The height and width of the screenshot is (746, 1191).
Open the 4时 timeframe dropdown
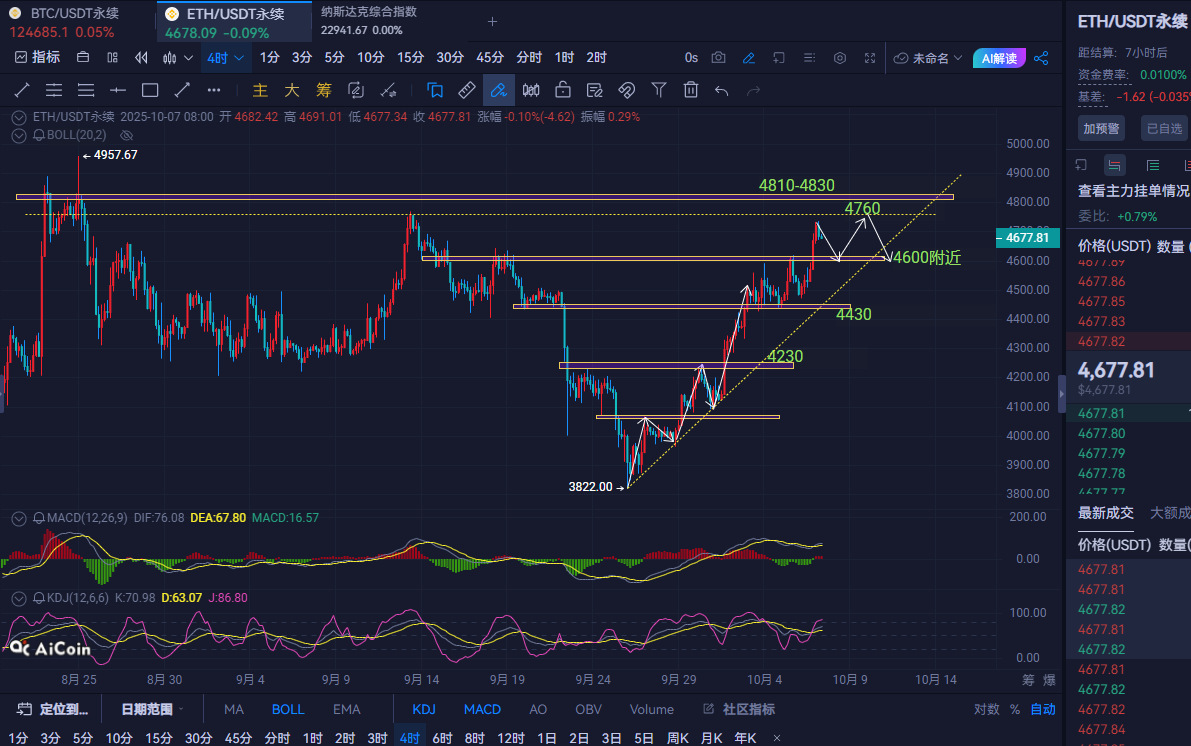point(225,58)
